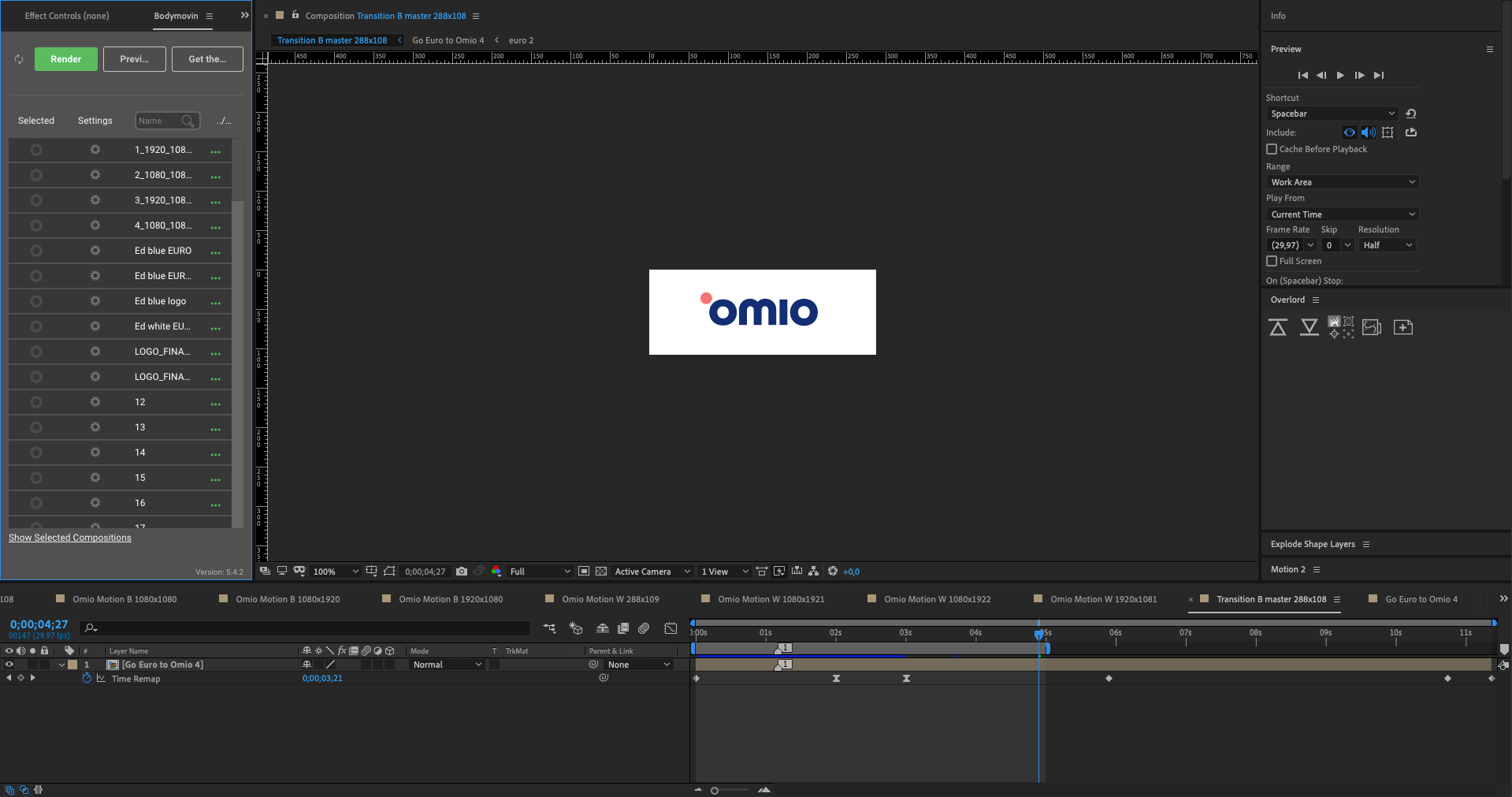Screen dimensions: 1512x797
Task: Open the Active Camera dropdown
Action: tap(652, 572)
